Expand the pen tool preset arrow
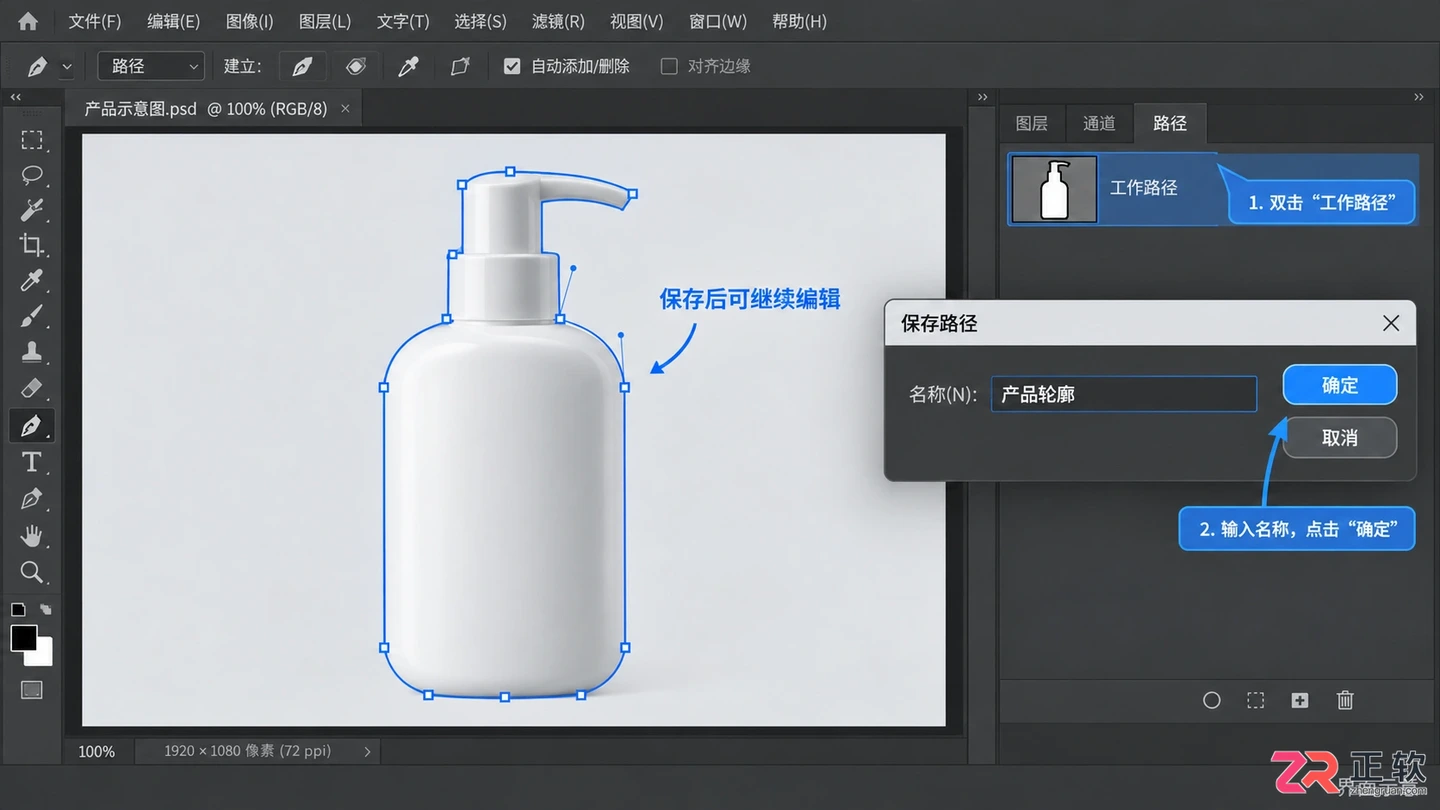This screenshot has width=1440, height=810. coord(67,67)
